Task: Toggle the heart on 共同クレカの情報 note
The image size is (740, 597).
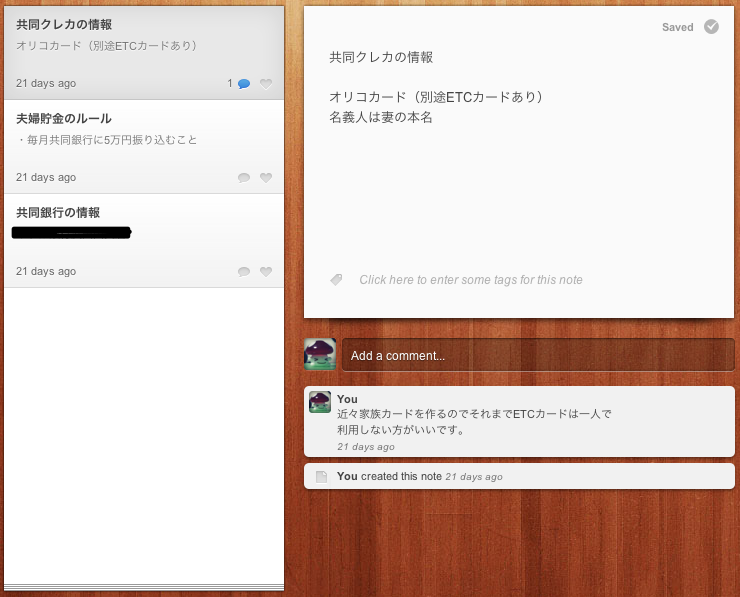Action: click(x=265, y=84)
